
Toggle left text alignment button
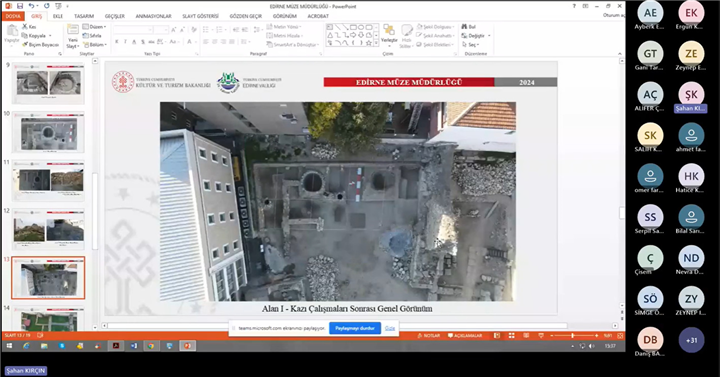click(x=206, y=42)
